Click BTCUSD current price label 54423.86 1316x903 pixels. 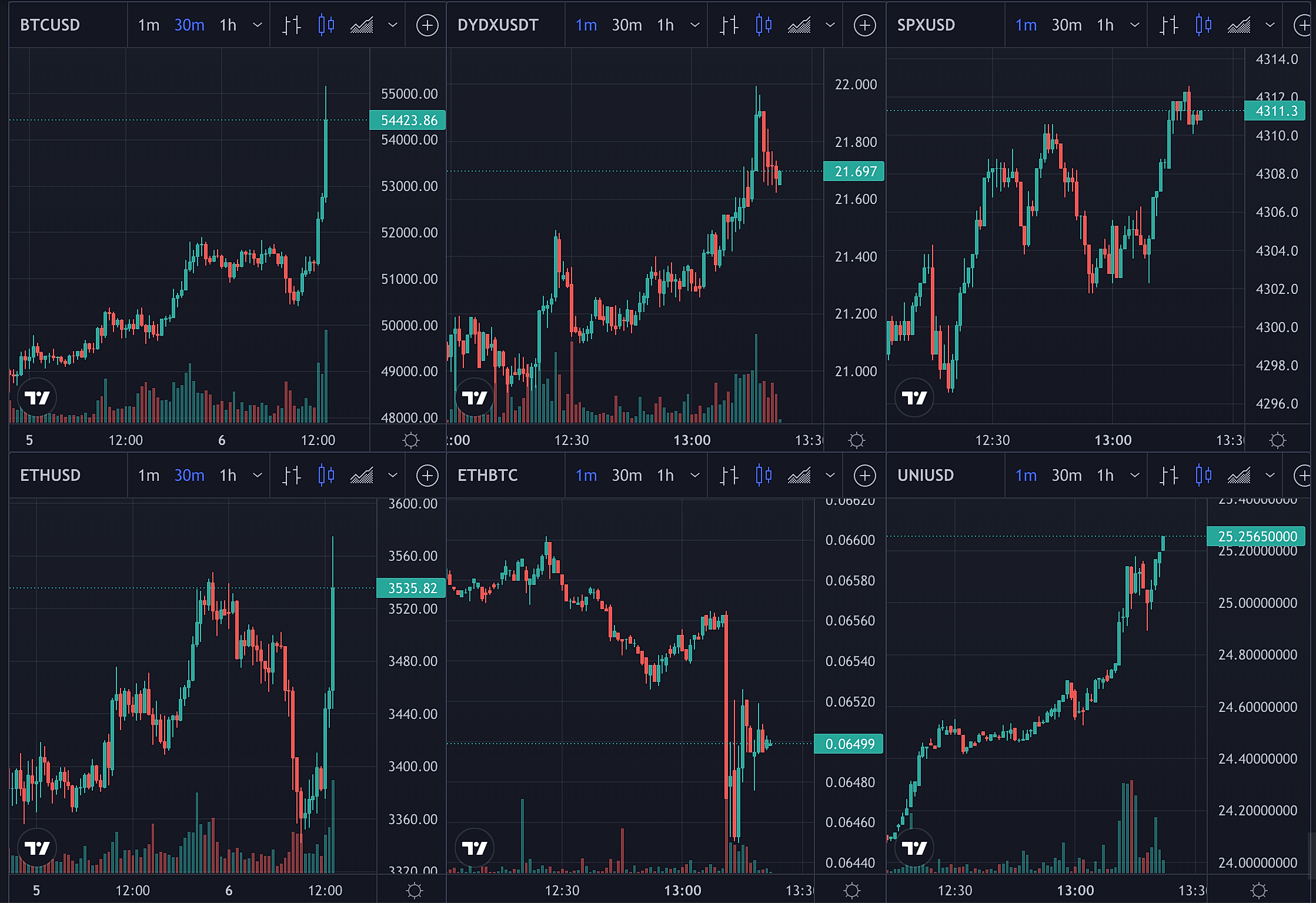[x=408, y=121]
